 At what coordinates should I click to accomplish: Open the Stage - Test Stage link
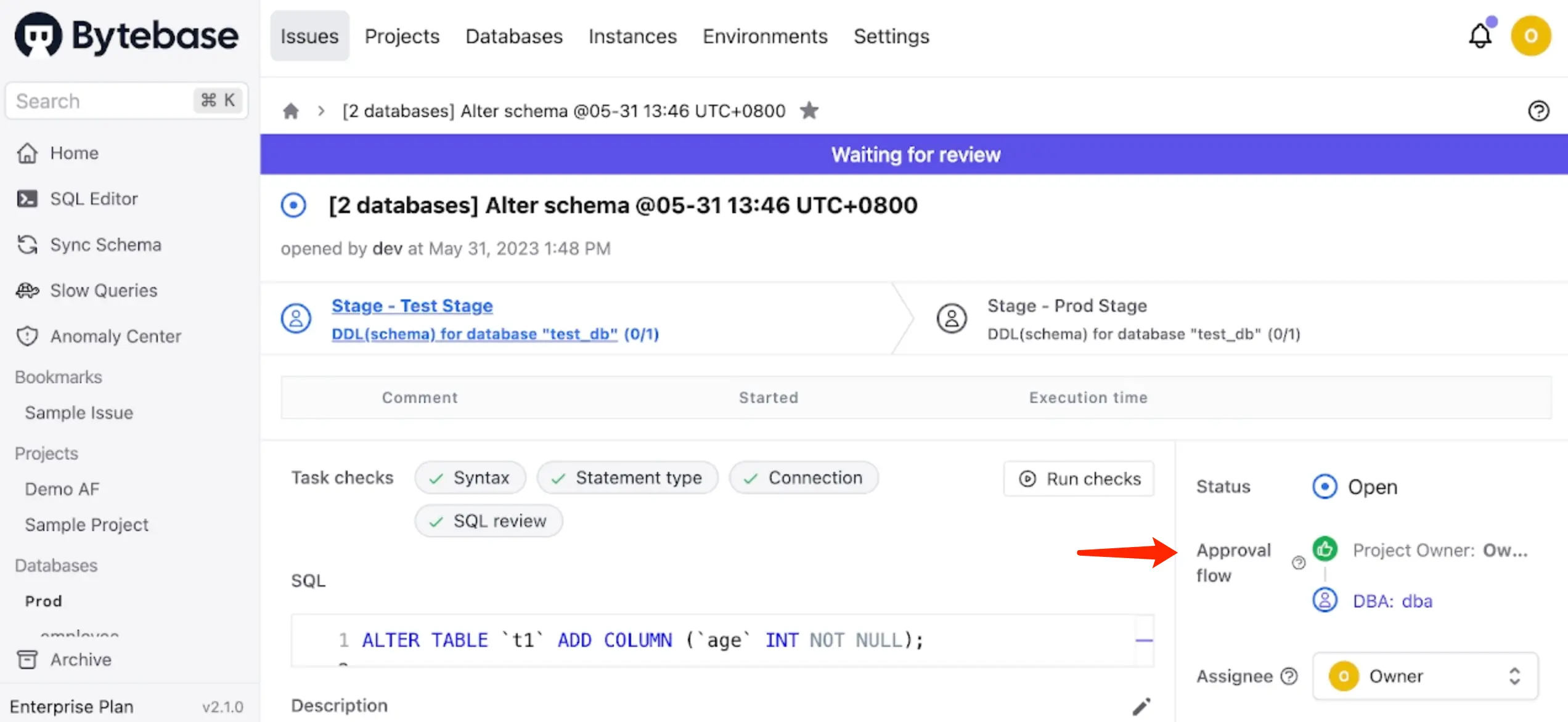pos(412,305)
